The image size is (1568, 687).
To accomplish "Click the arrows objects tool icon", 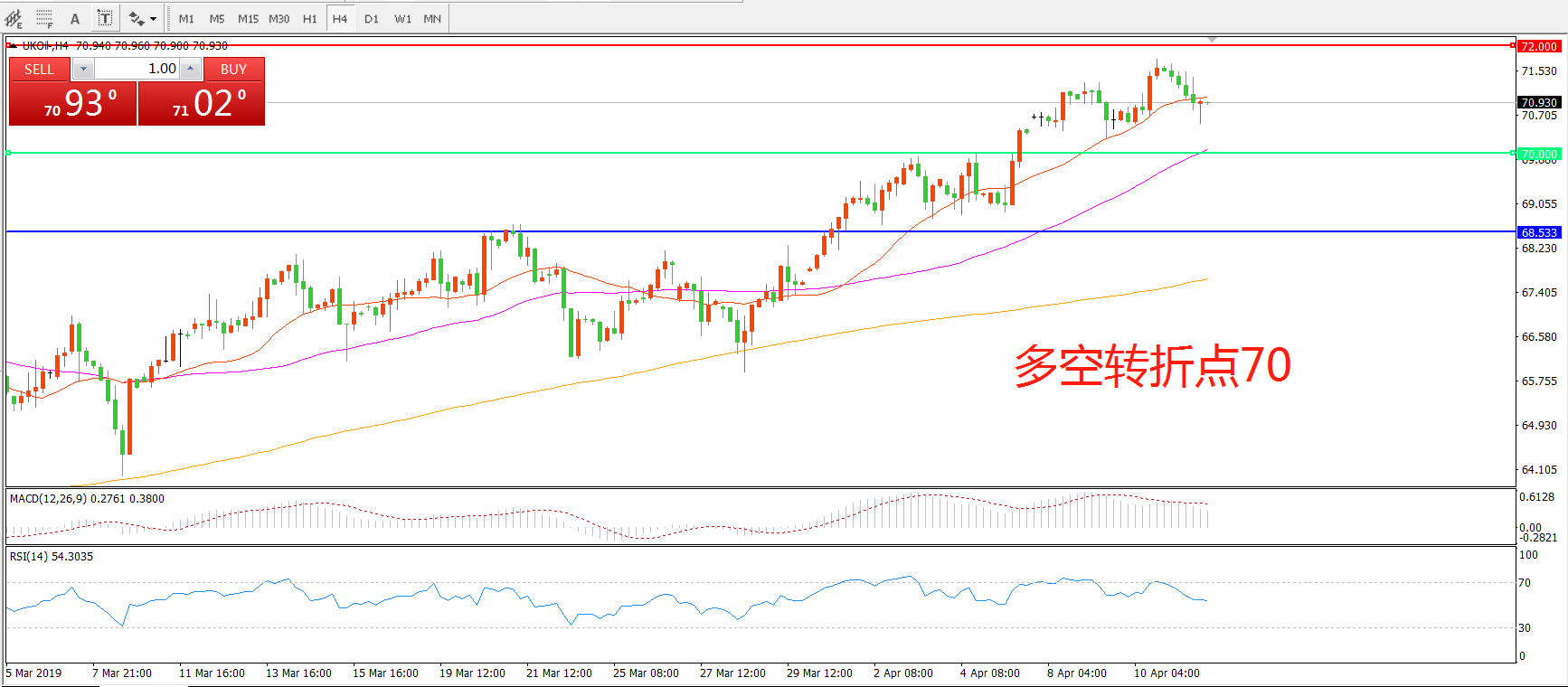I will click(136, 18).
